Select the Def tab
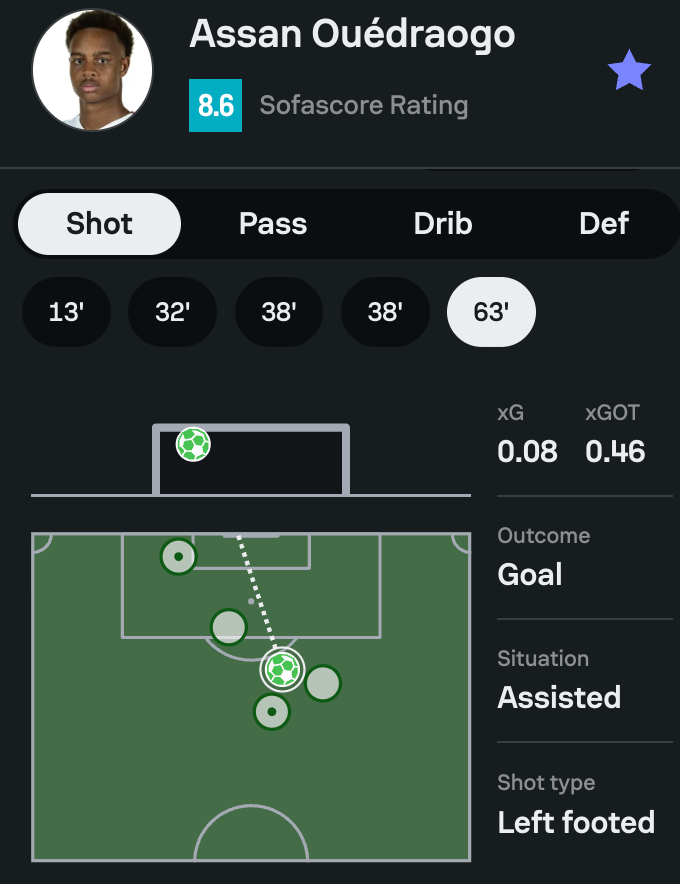The image size is (680, 884). pos(604,223)
